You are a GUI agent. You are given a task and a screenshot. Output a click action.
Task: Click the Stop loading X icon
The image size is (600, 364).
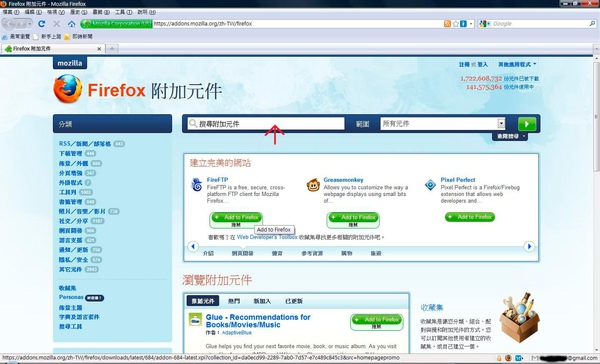[57, 24]
